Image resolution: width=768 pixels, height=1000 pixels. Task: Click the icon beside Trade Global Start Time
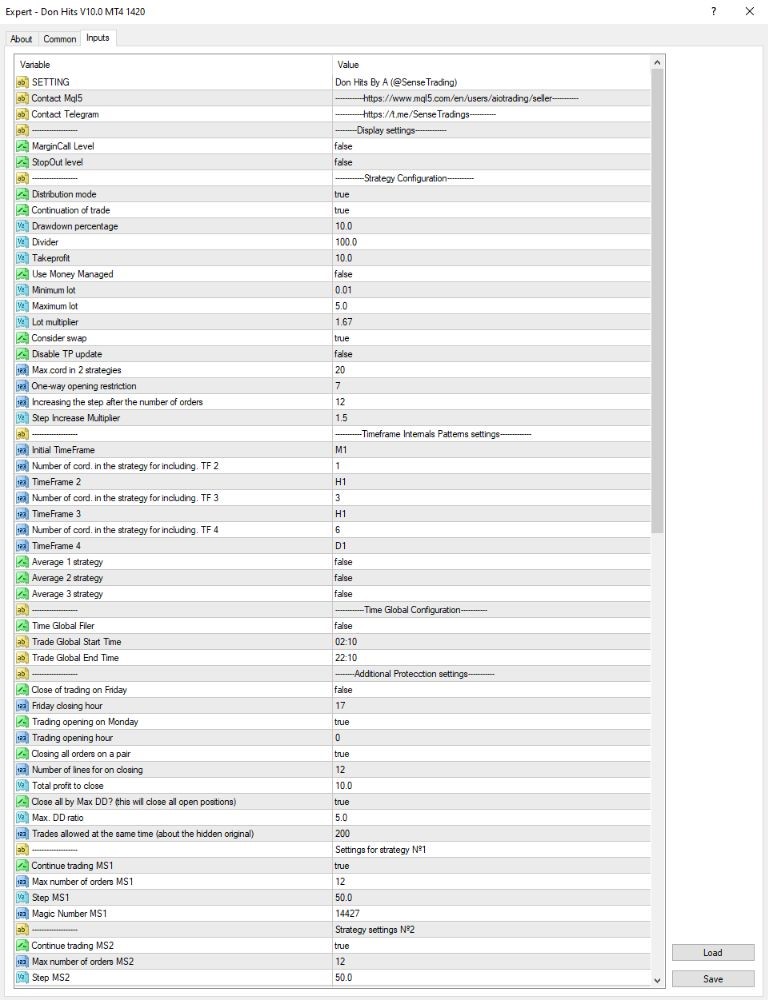click(x=22, y=642)
